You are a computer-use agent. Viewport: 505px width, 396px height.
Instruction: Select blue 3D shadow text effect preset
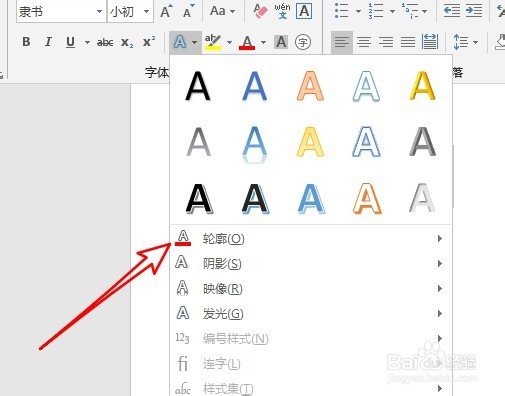coord(311,199)
